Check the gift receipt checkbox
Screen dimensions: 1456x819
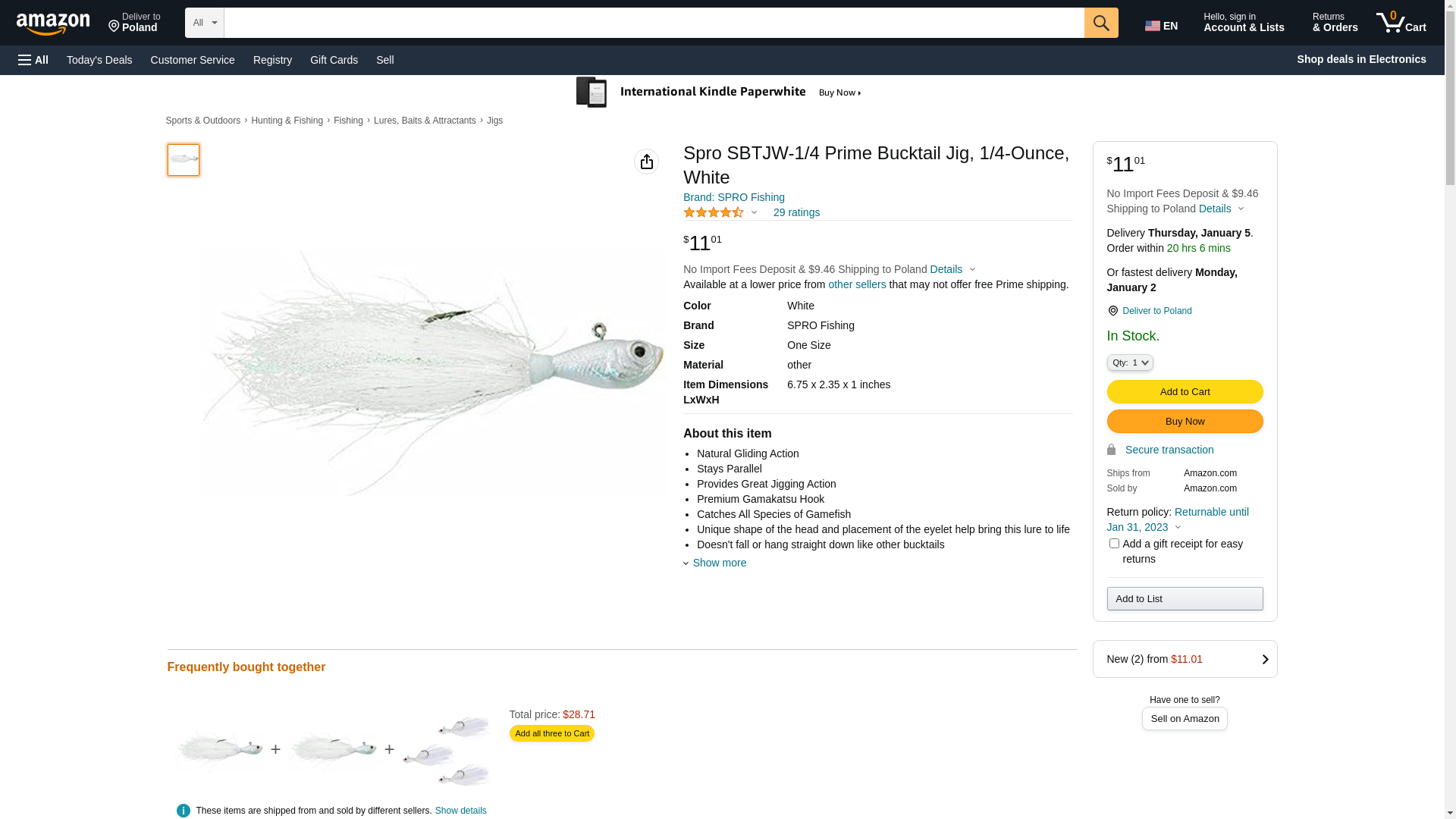(x=1114, y=544)
